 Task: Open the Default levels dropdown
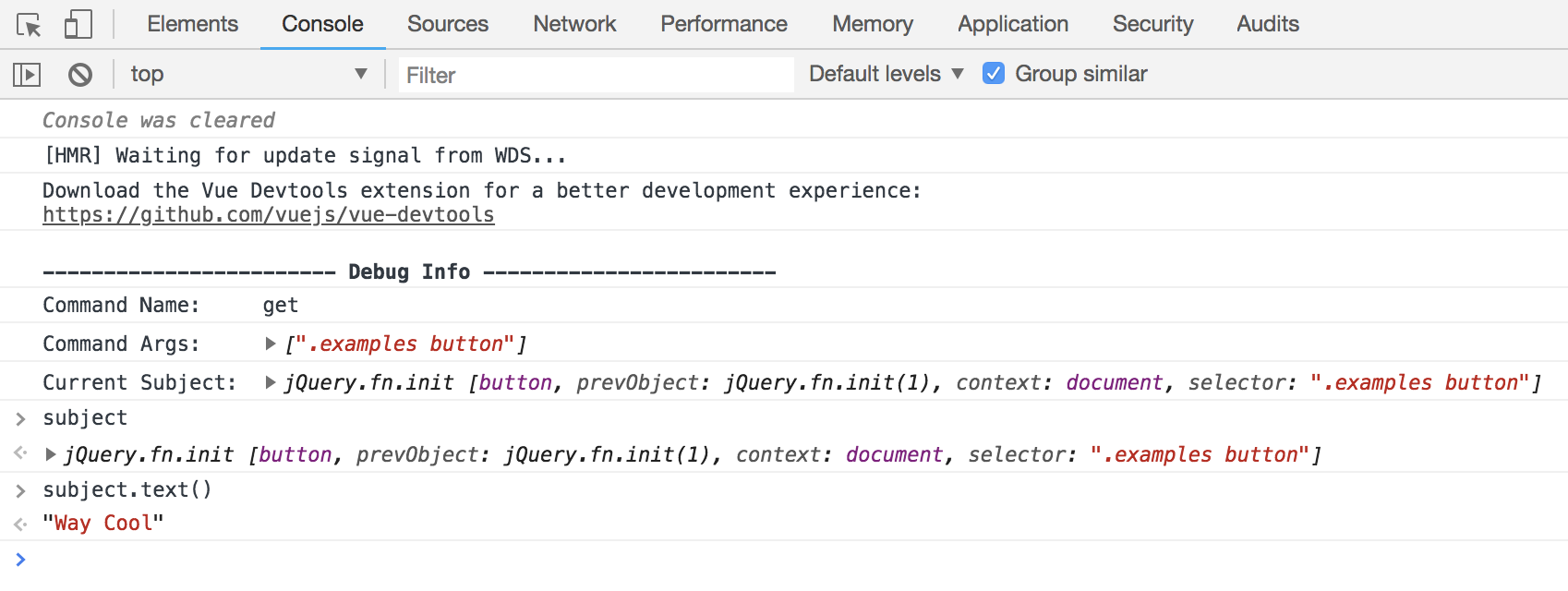886,74
